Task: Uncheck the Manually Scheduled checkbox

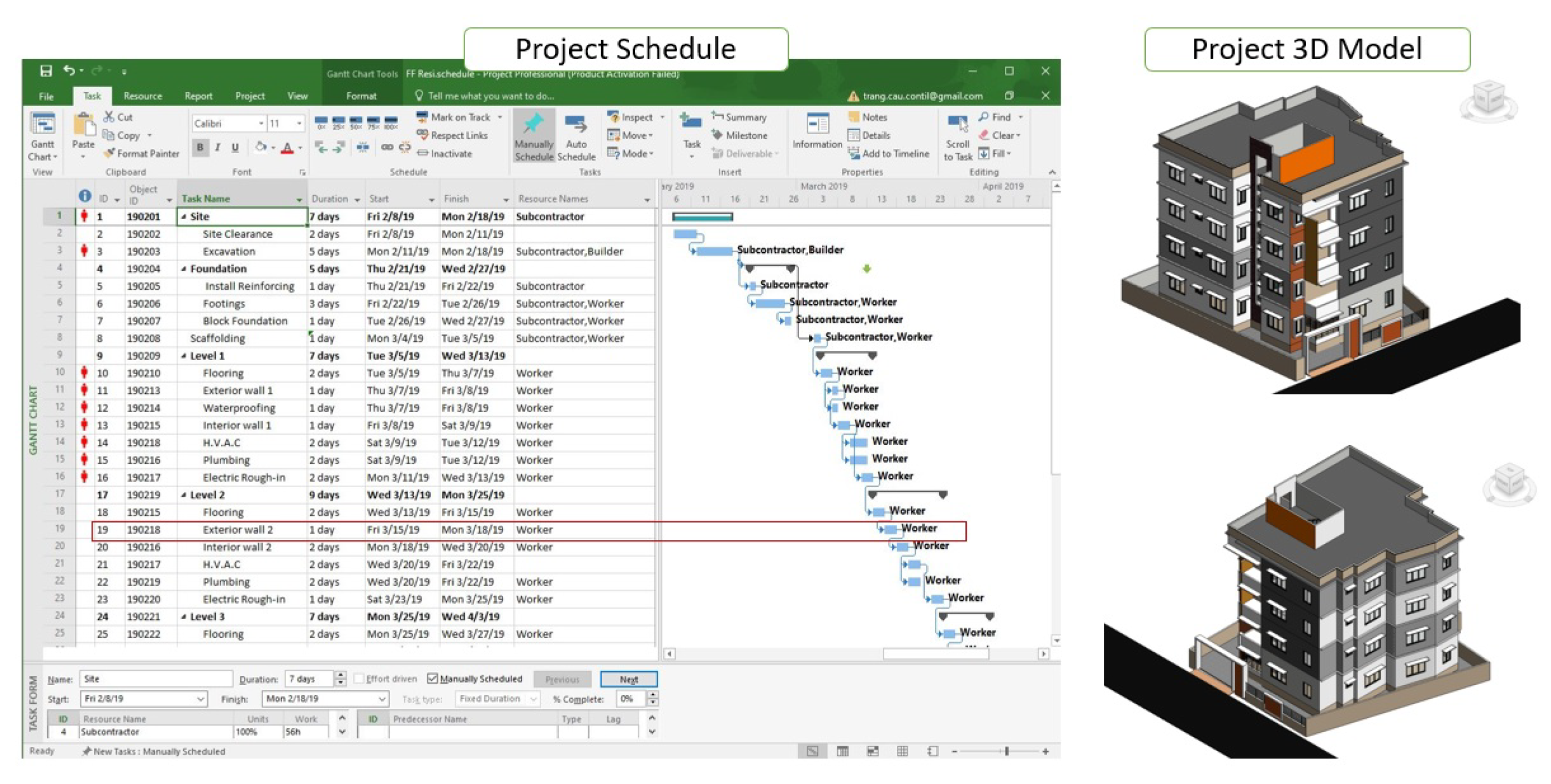Action: 432,678
